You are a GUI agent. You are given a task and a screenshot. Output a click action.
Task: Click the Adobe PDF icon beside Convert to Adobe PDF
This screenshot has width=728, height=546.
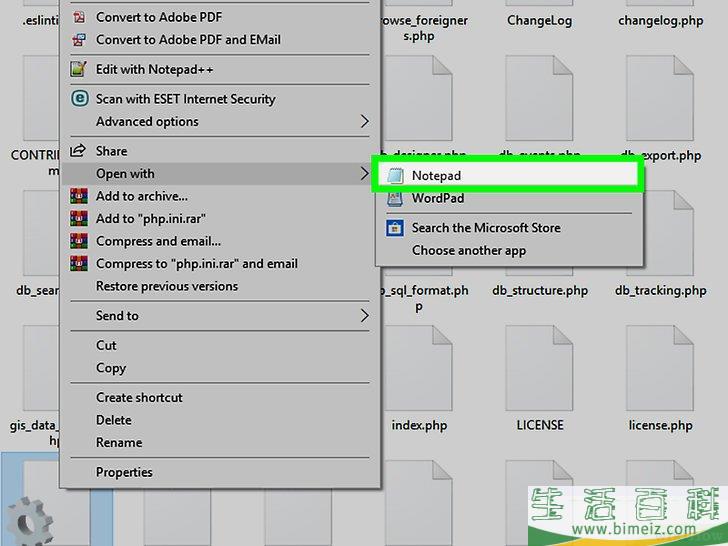(79, 17)
